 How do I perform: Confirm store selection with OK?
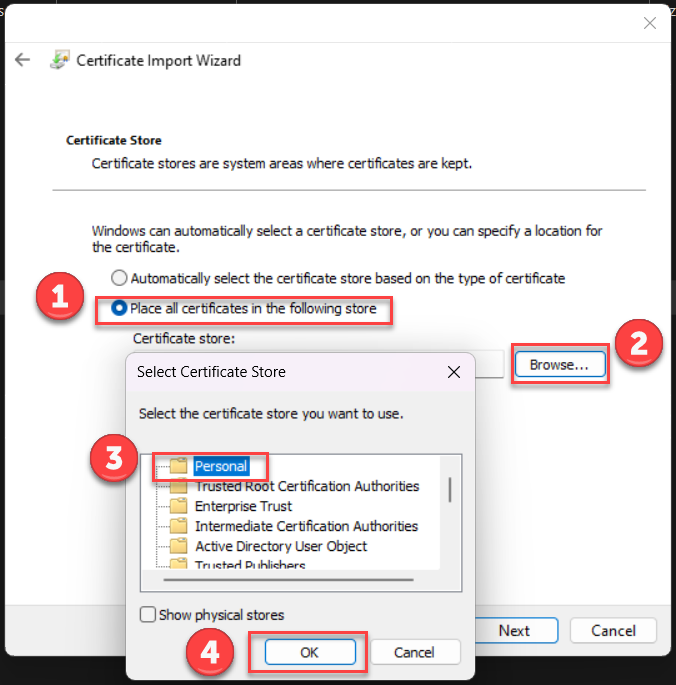(x=310, y=652)
